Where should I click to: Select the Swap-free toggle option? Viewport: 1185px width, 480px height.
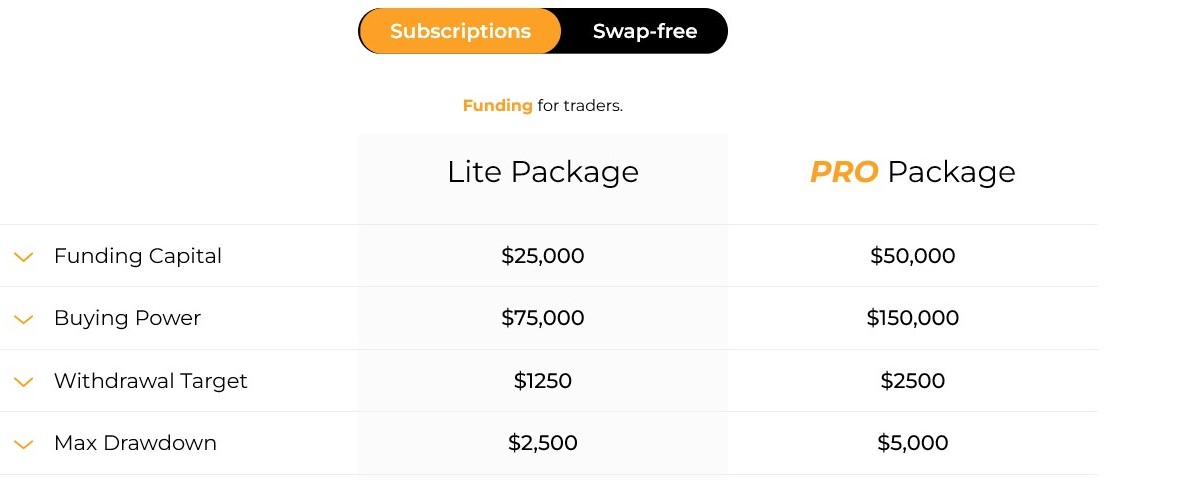(x=645, y=31)
